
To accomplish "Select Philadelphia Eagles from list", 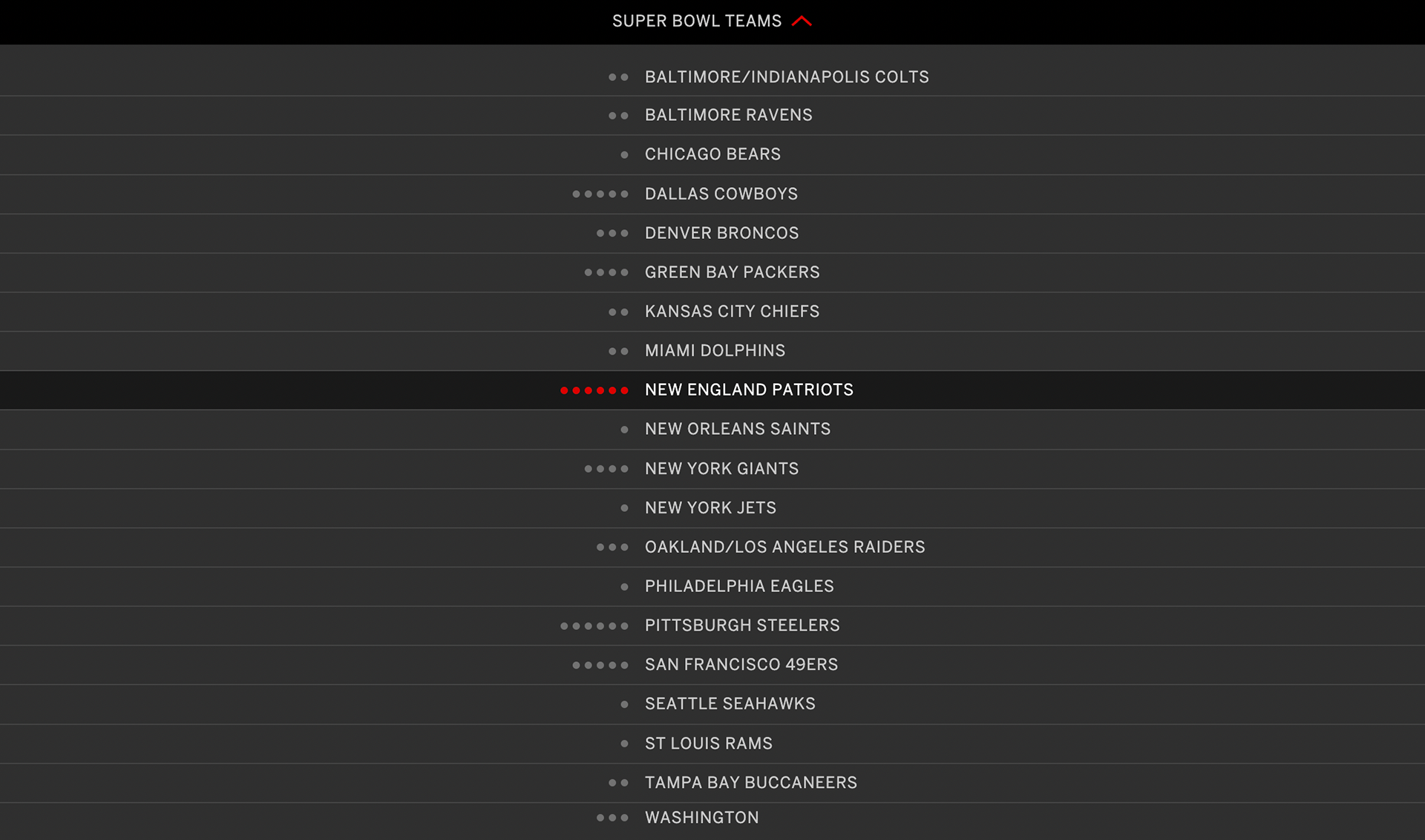I will click(x=738, y=586).
